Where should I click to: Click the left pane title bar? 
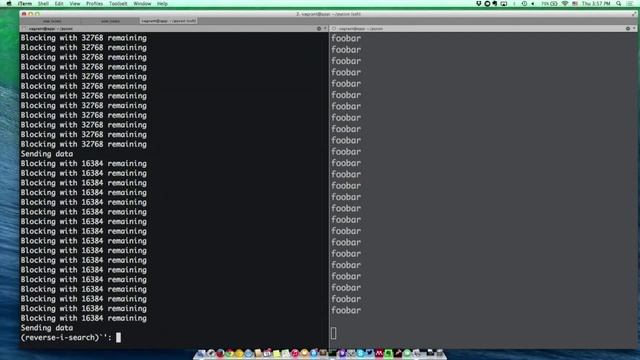pyautogui.click(x=174, y=29)
